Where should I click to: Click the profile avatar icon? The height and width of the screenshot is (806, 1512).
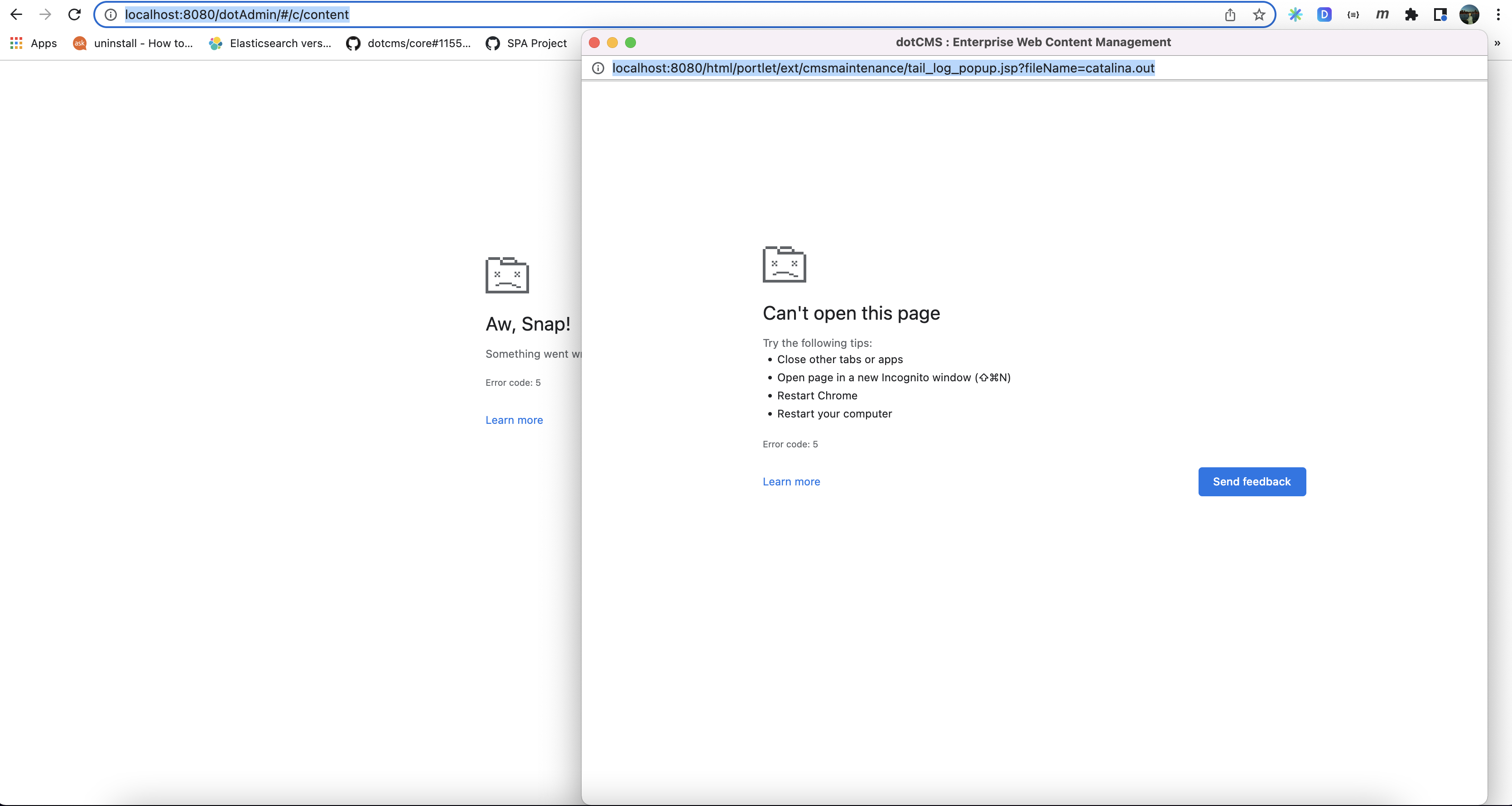coord(1469,14)
